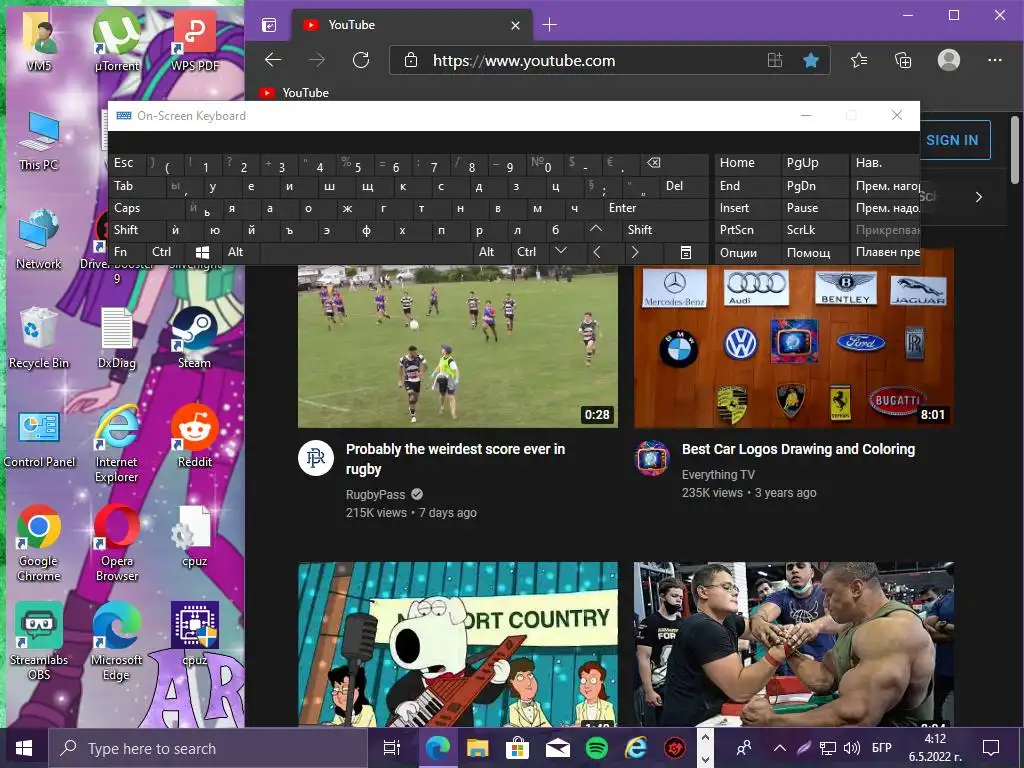The height and width of the screenshot is (768, 1024).
Task: Select the Opera Browser desktop icon
Action: tap(117, 542)
